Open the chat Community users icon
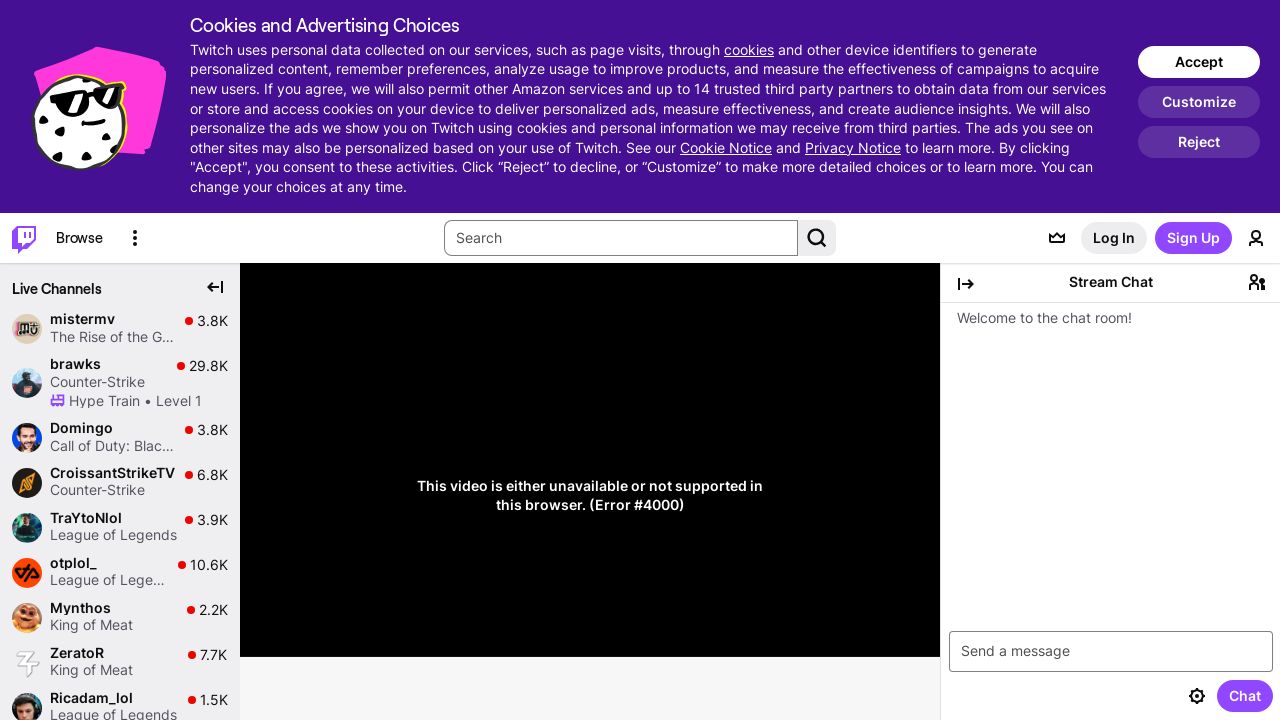Screen dimensions: 1280x720 pos(1257,283)
